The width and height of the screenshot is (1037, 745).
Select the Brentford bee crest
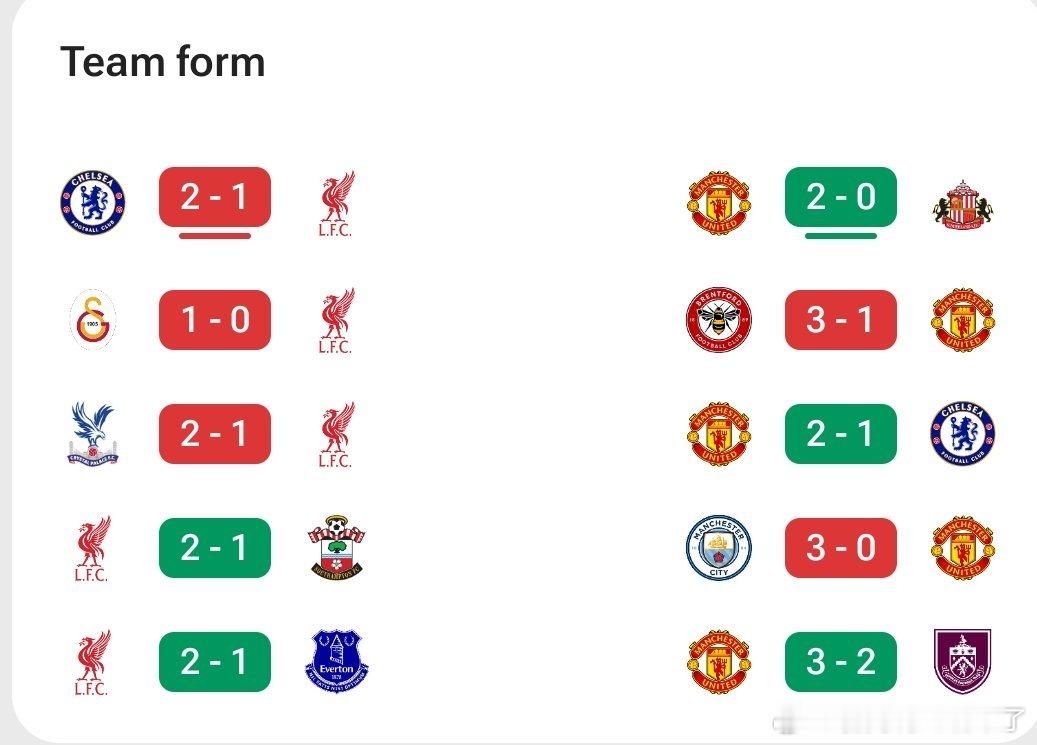[718, 321]
